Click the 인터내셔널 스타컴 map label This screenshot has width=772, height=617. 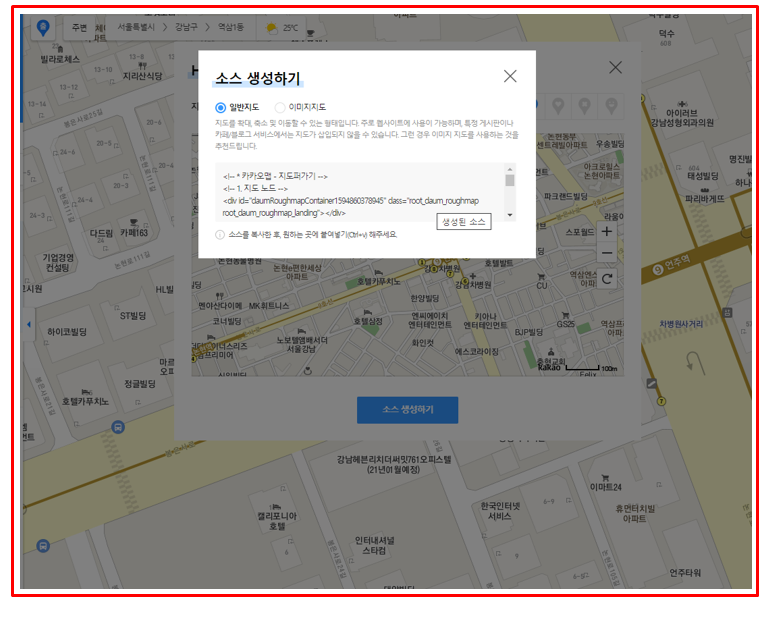pyautogui.click(x=375, y=546)
